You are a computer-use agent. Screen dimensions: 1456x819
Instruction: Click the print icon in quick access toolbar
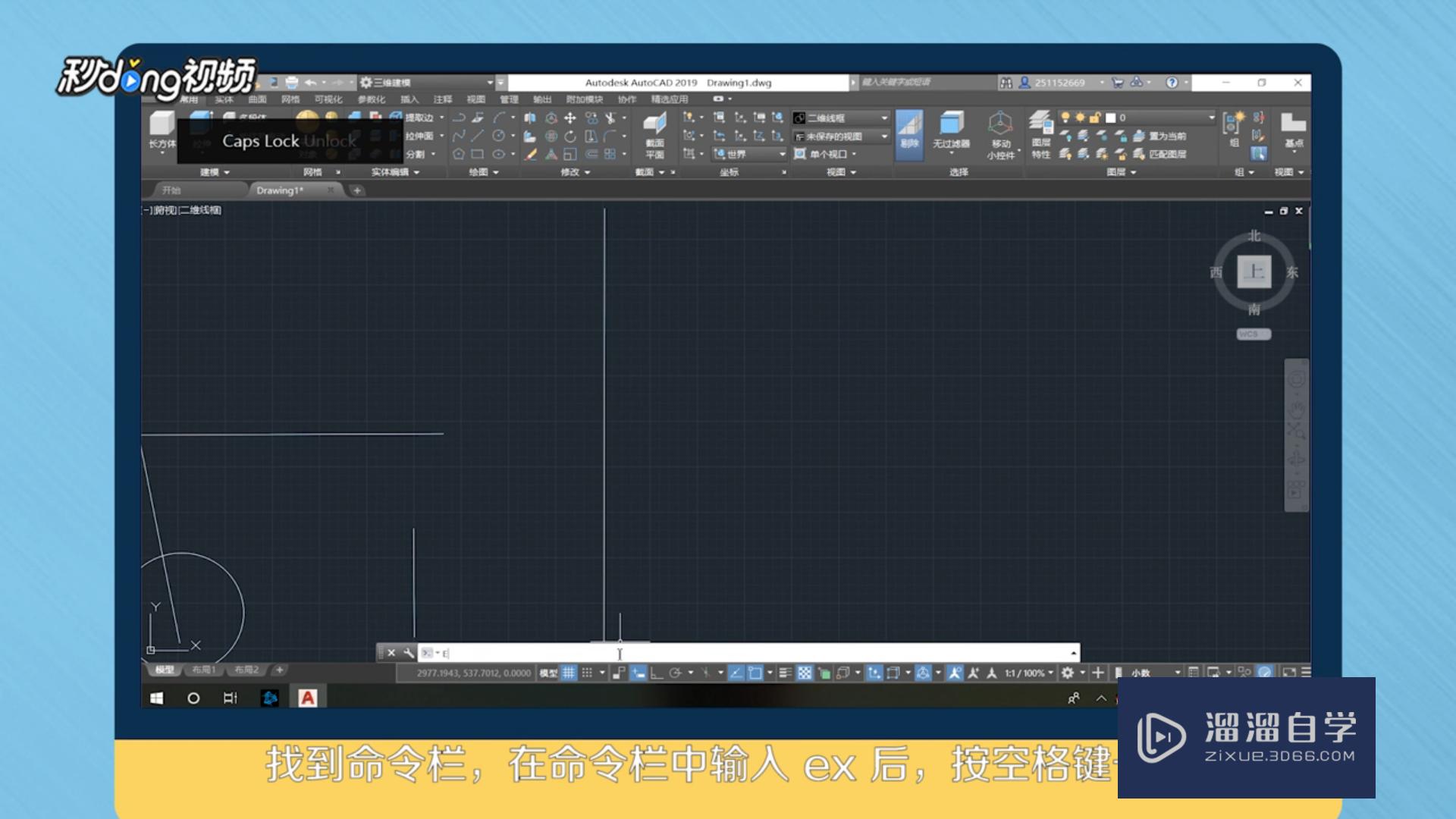coord(292,83)
